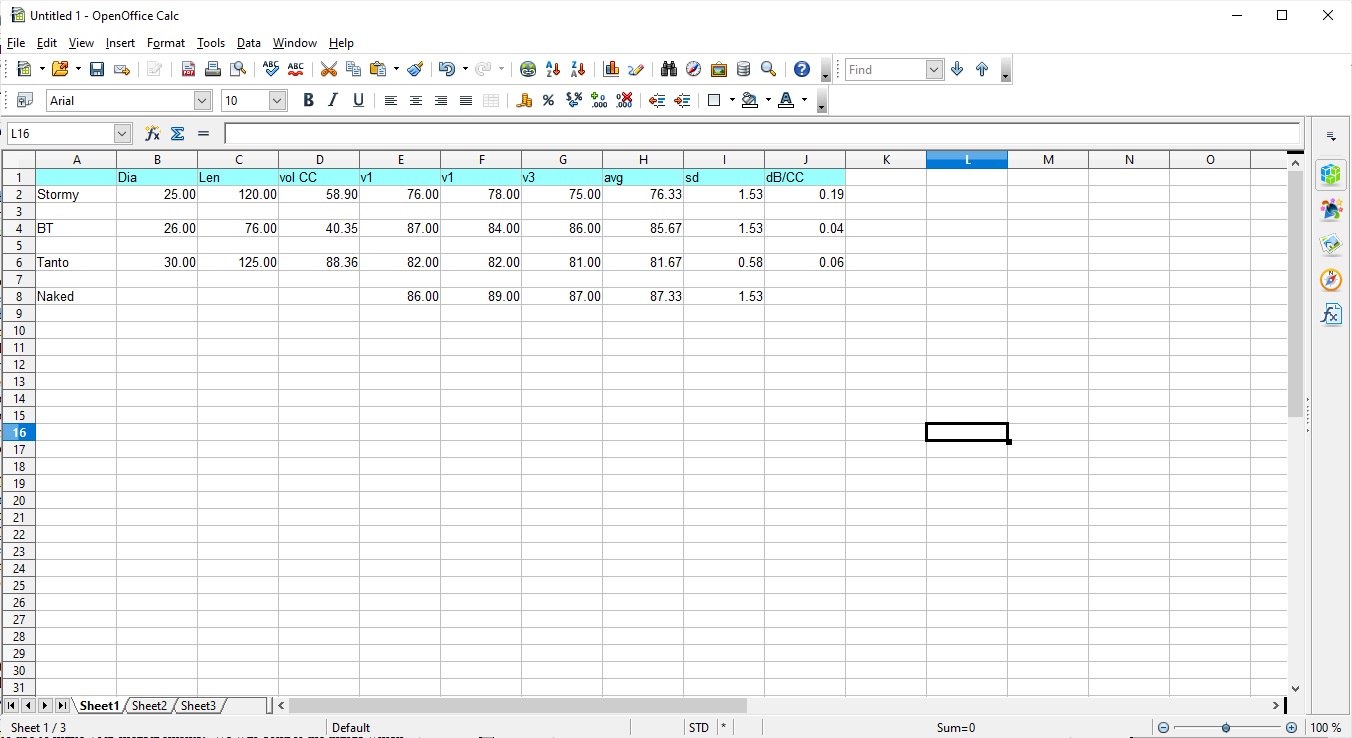The width and height of the screenshot is (1352, 738).
Task: Open the Navigator compass icon in toolbar
Action: [694, 69]
